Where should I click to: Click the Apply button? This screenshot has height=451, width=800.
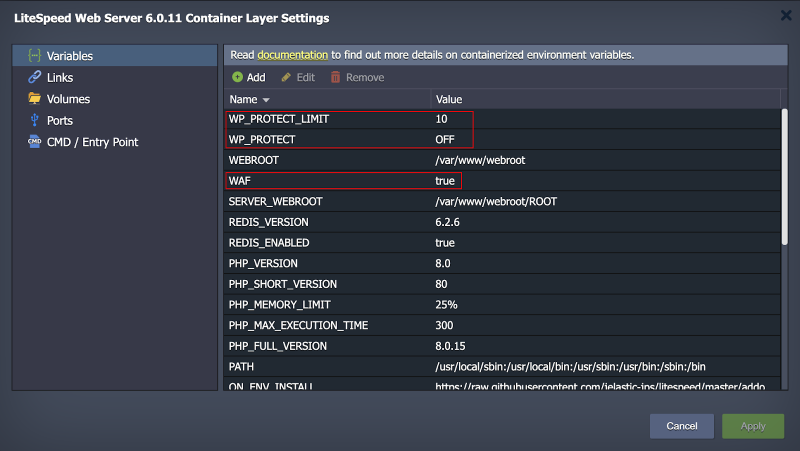click(x=753, y=426)
